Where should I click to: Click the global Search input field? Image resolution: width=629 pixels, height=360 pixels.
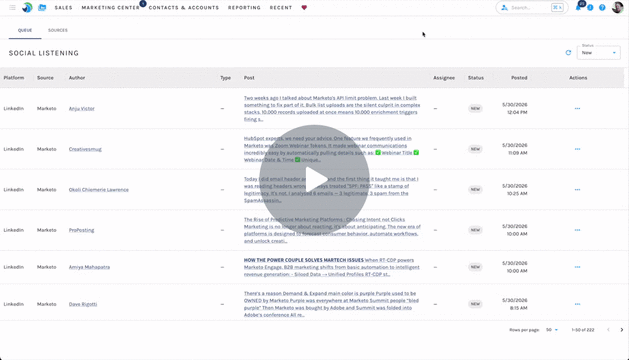click(x=529, y=8)
